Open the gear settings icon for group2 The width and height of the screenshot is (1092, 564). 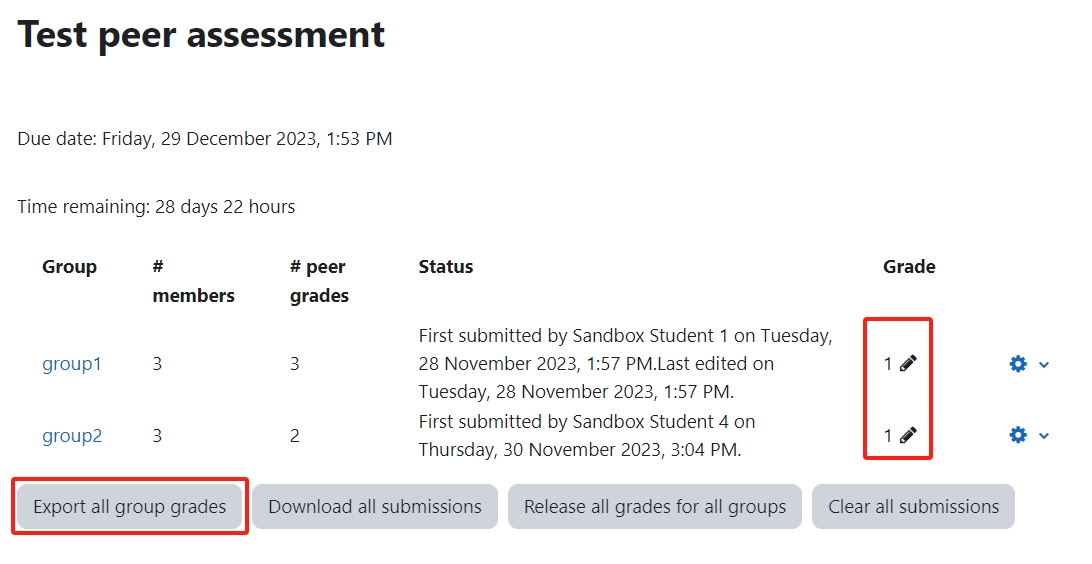coord(1018,435)
